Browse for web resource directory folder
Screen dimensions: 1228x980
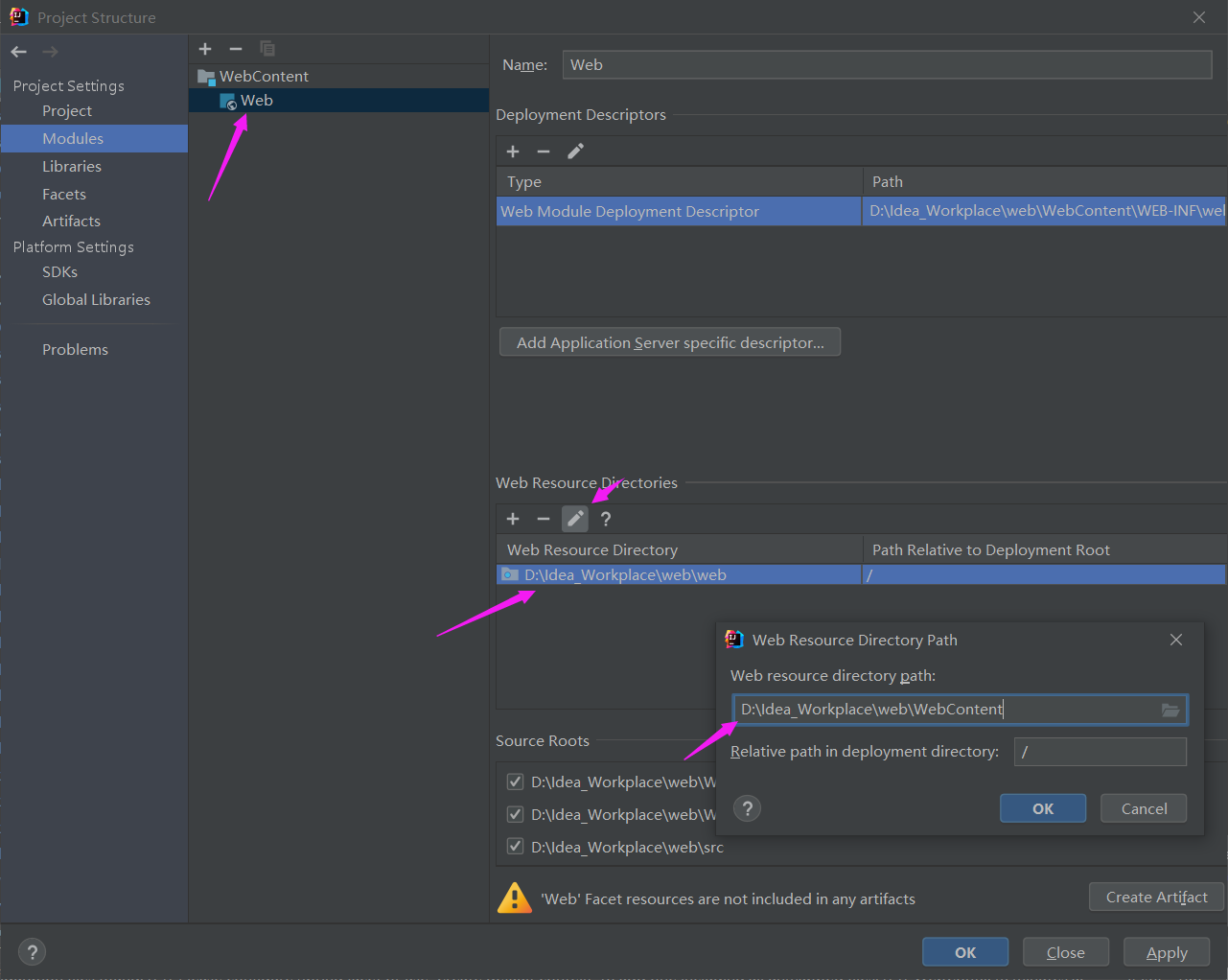(1170, 710)
